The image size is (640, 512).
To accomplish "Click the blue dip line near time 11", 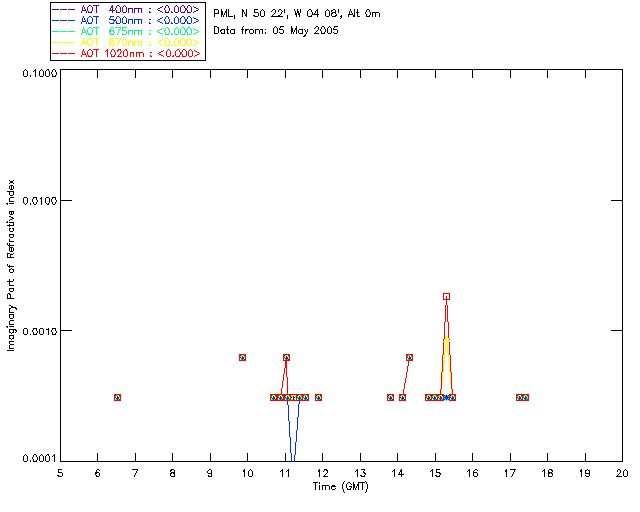I will point(293,433).
